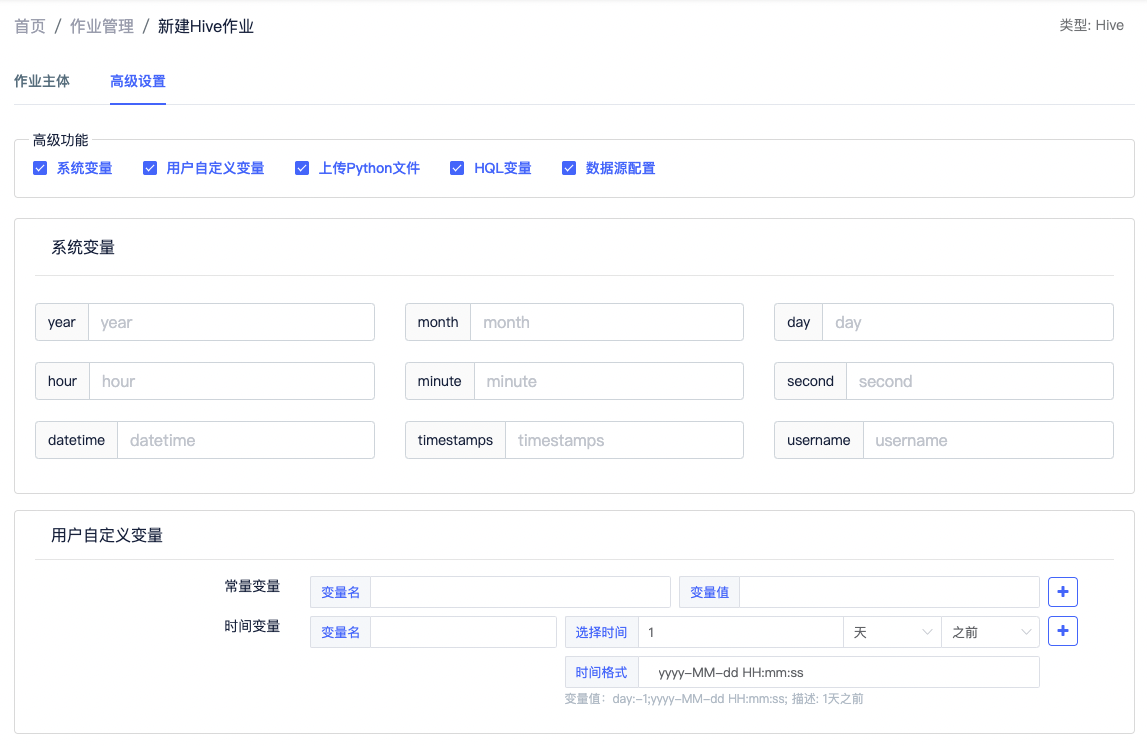Focus the hour input field

tap(232, 381)
